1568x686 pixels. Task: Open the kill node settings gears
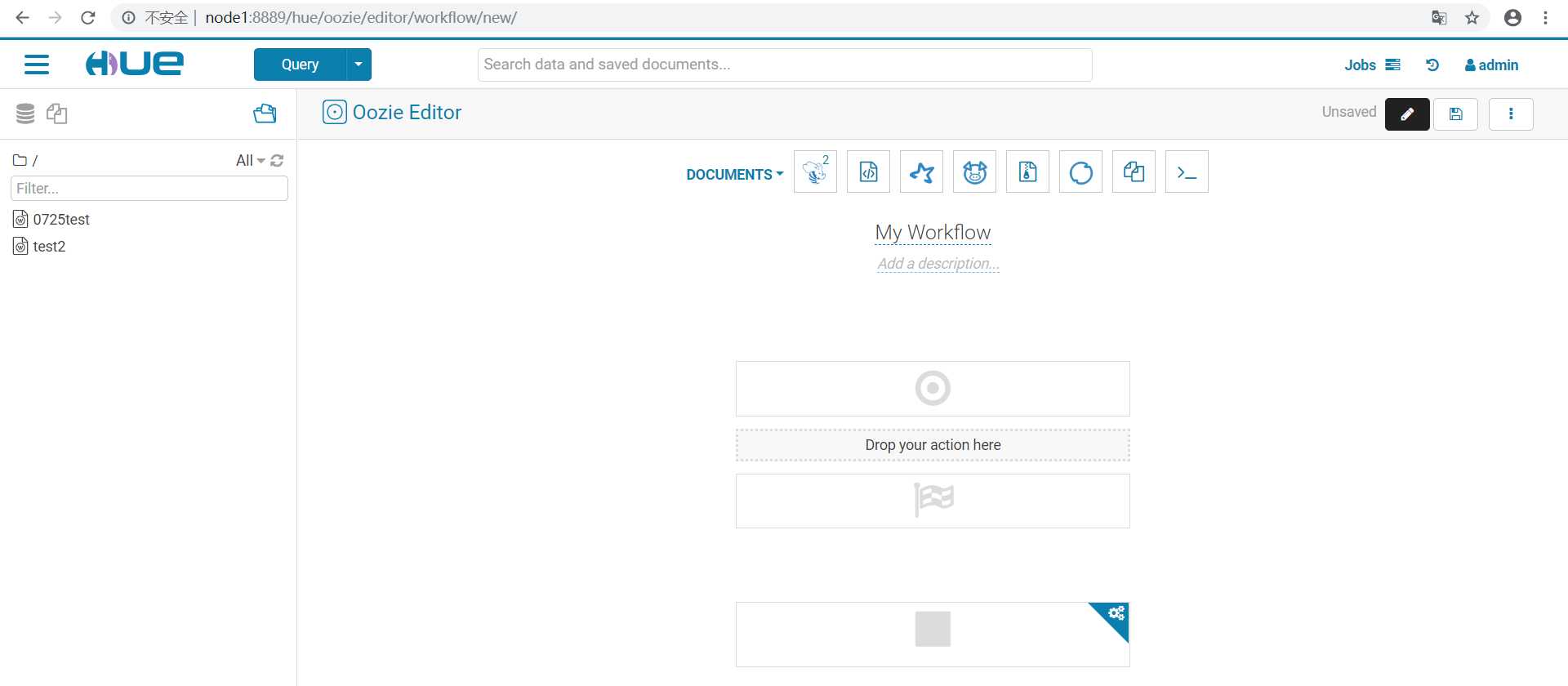point(1116,612)
